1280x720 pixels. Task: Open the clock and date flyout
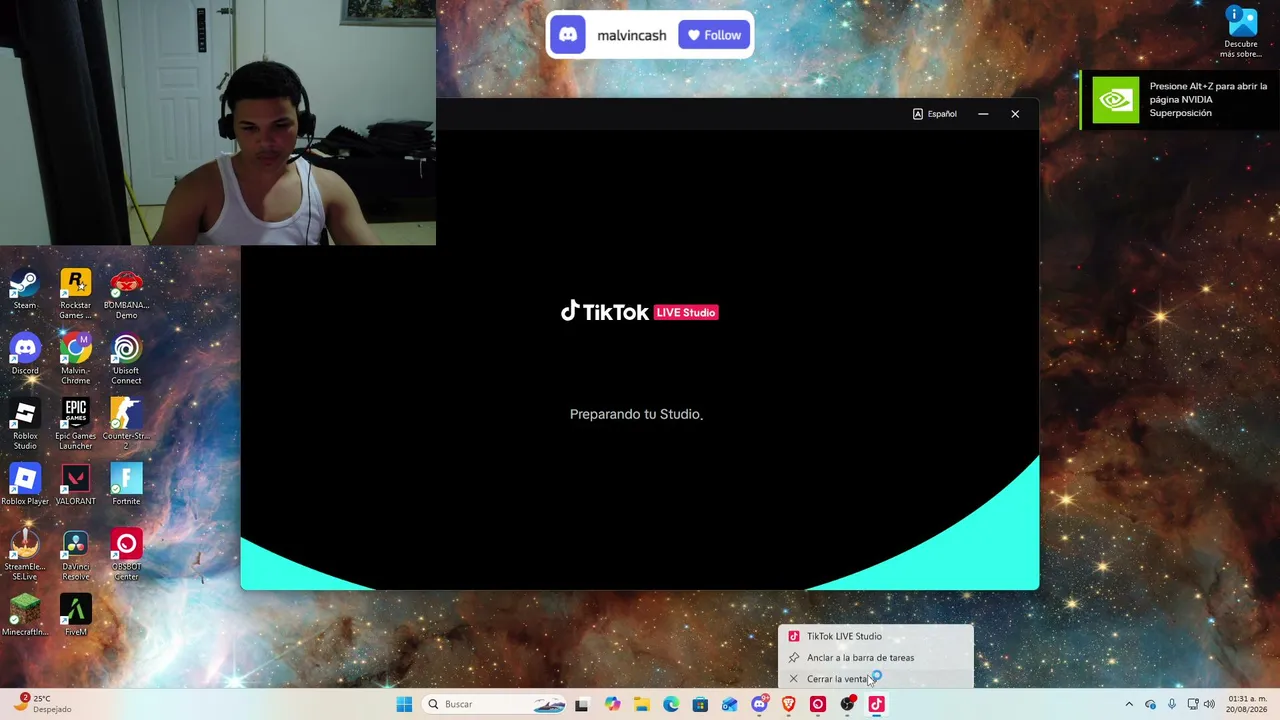[1247, 704]
